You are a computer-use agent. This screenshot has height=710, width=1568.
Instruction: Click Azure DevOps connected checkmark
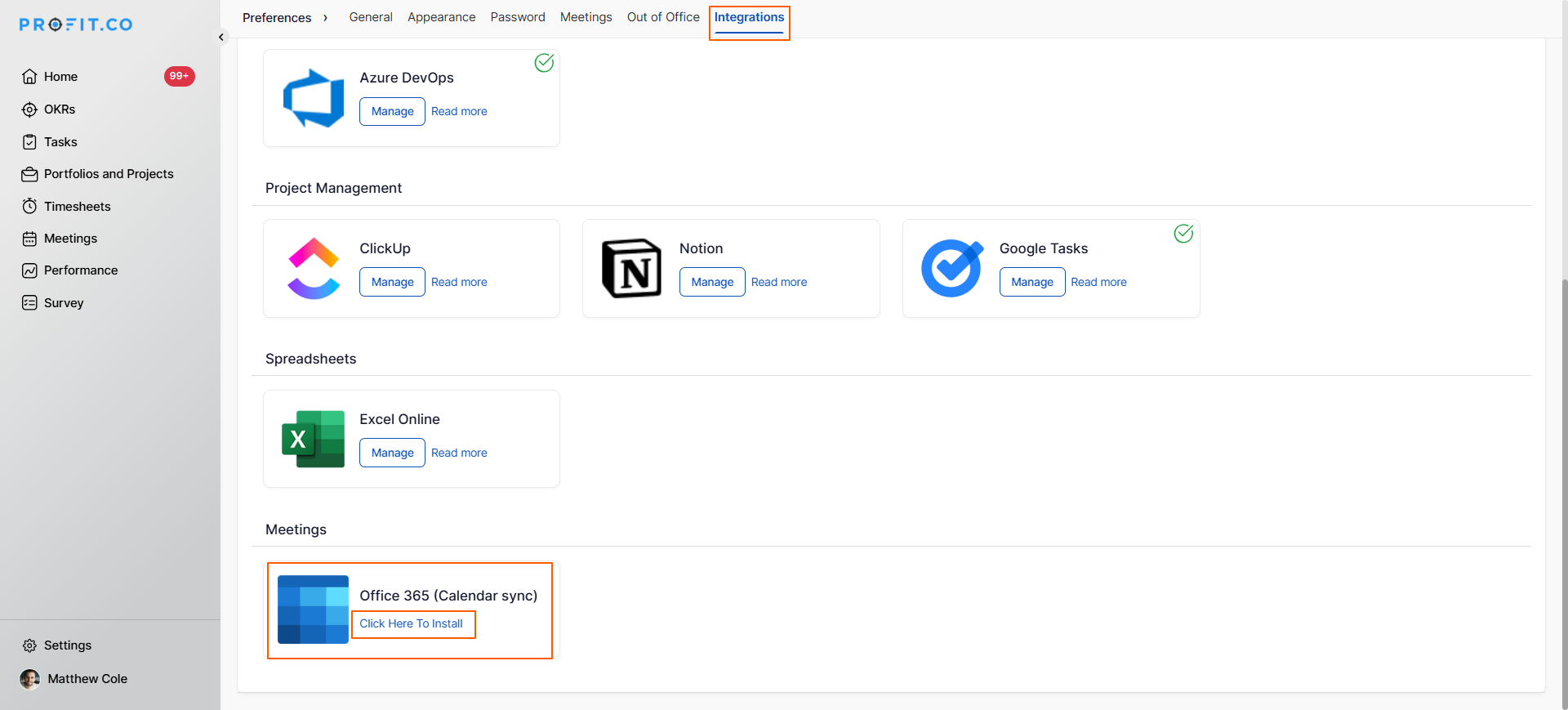coord(544,63)
